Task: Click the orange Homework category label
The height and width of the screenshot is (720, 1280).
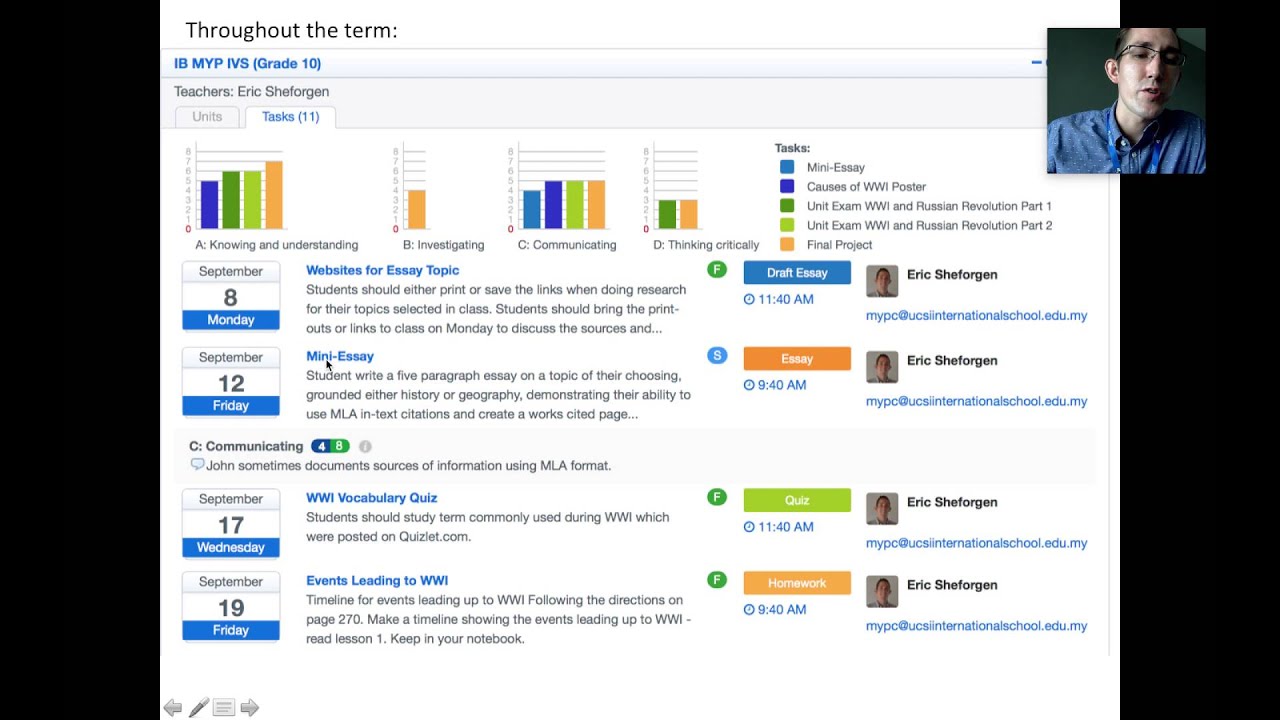Action: pyautogui.click(x=797, y=583)
